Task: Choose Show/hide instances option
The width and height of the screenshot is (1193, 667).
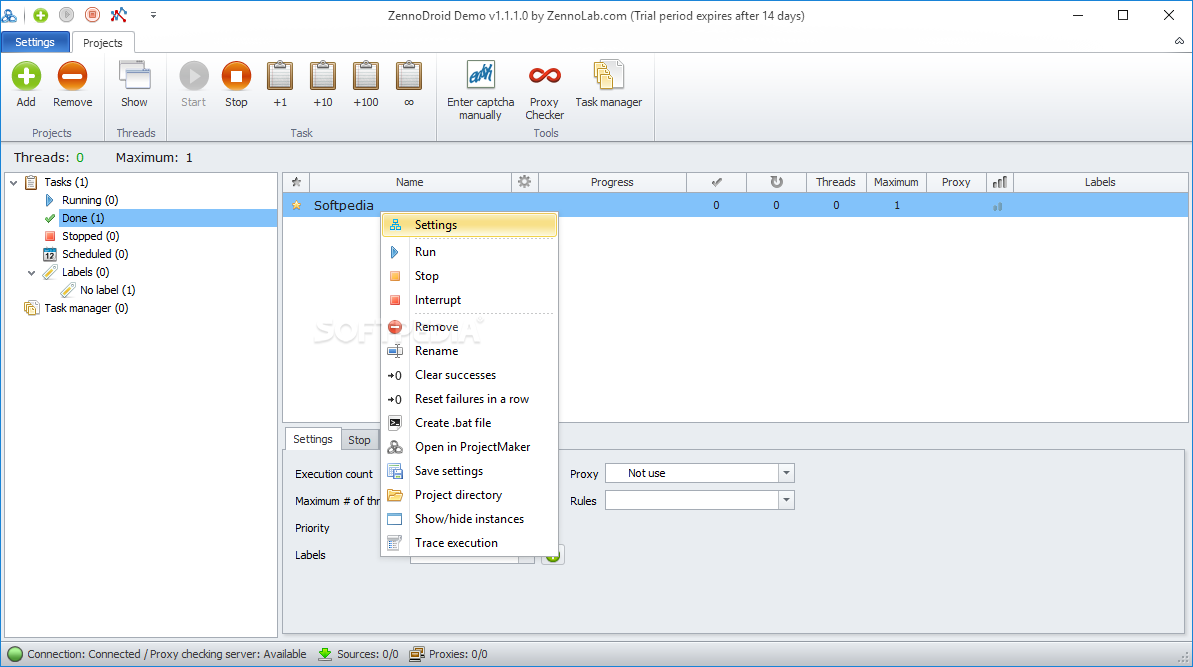Action: click(x=469, y=519)
